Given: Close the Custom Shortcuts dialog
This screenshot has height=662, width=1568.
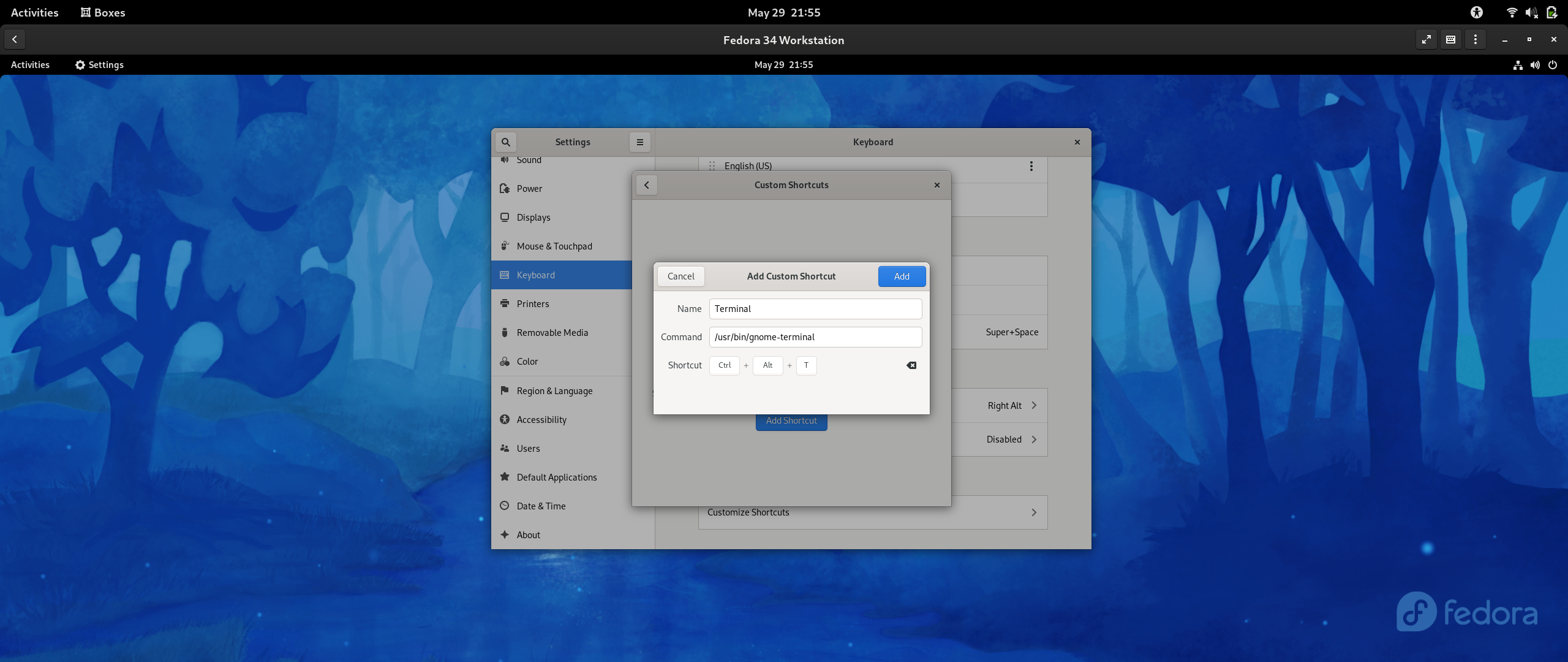Looking at the screenshot, I should click(x=937, y=185).
